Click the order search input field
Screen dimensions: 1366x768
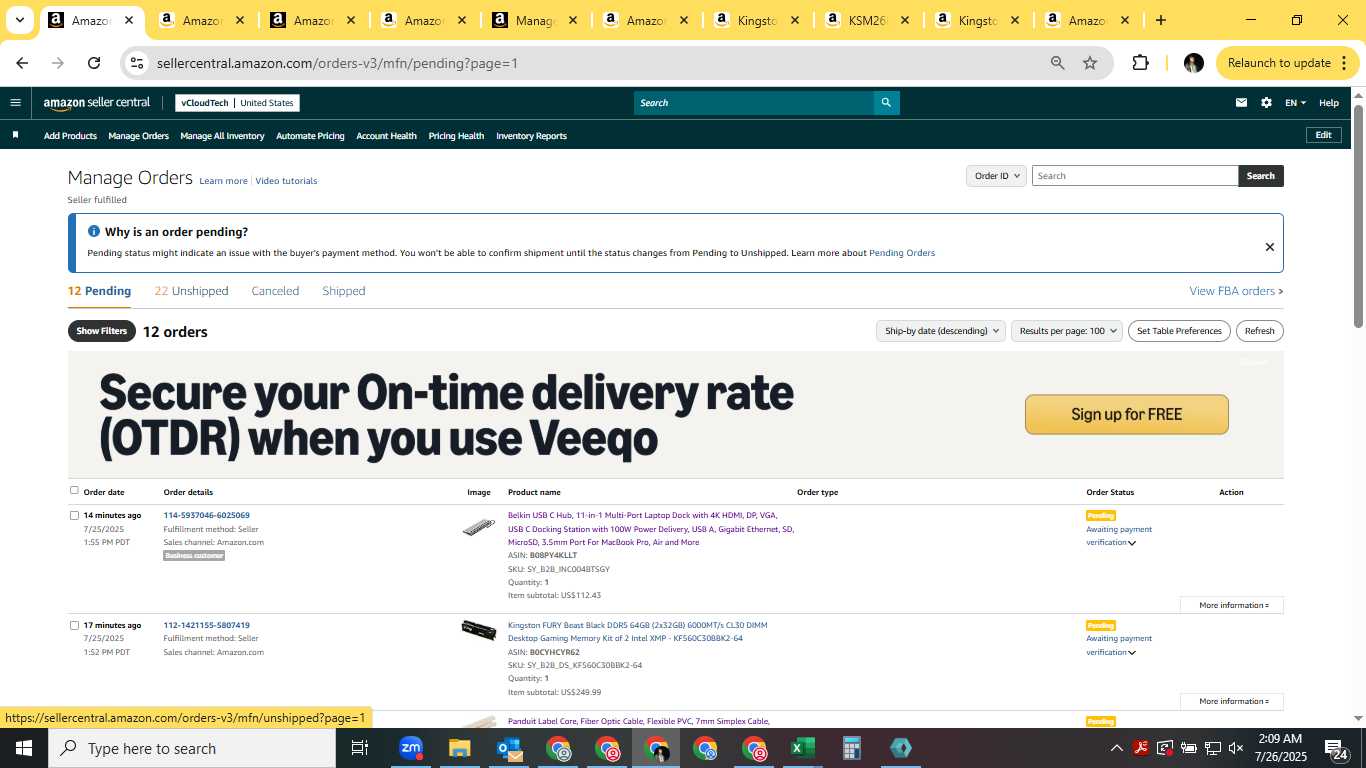point(1134,176)
